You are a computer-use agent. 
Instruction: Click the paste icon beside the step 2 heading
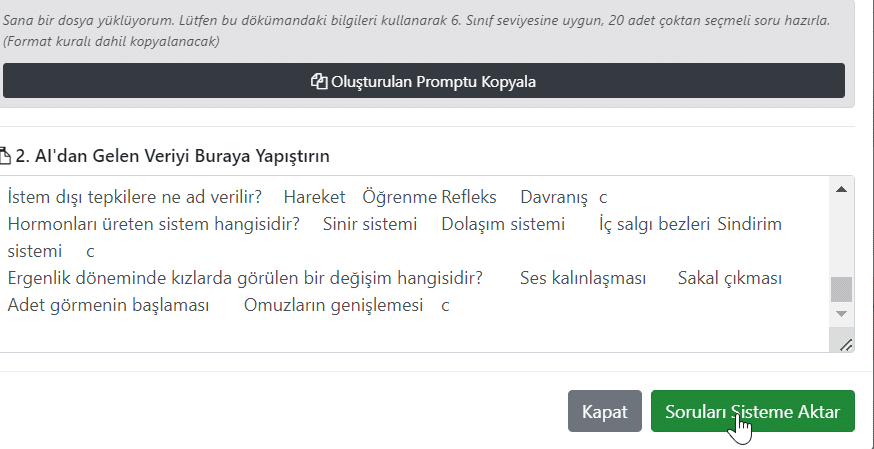coord(4,156)
